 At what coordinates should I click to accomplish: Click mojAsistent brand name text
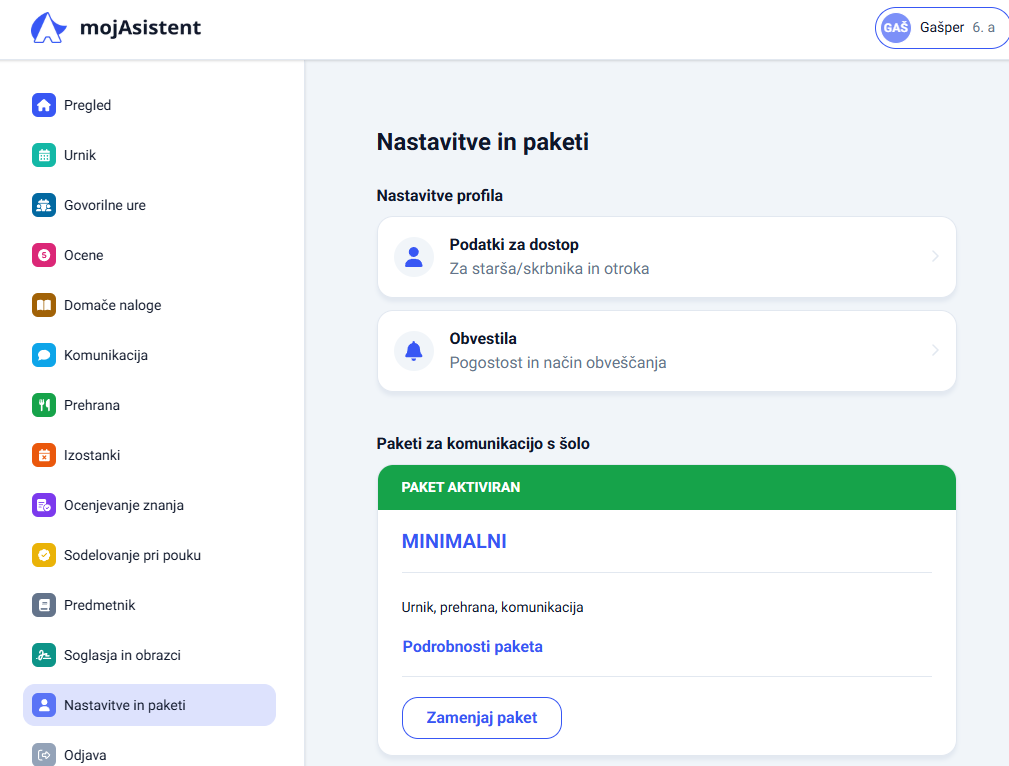[x=140, y=28]
